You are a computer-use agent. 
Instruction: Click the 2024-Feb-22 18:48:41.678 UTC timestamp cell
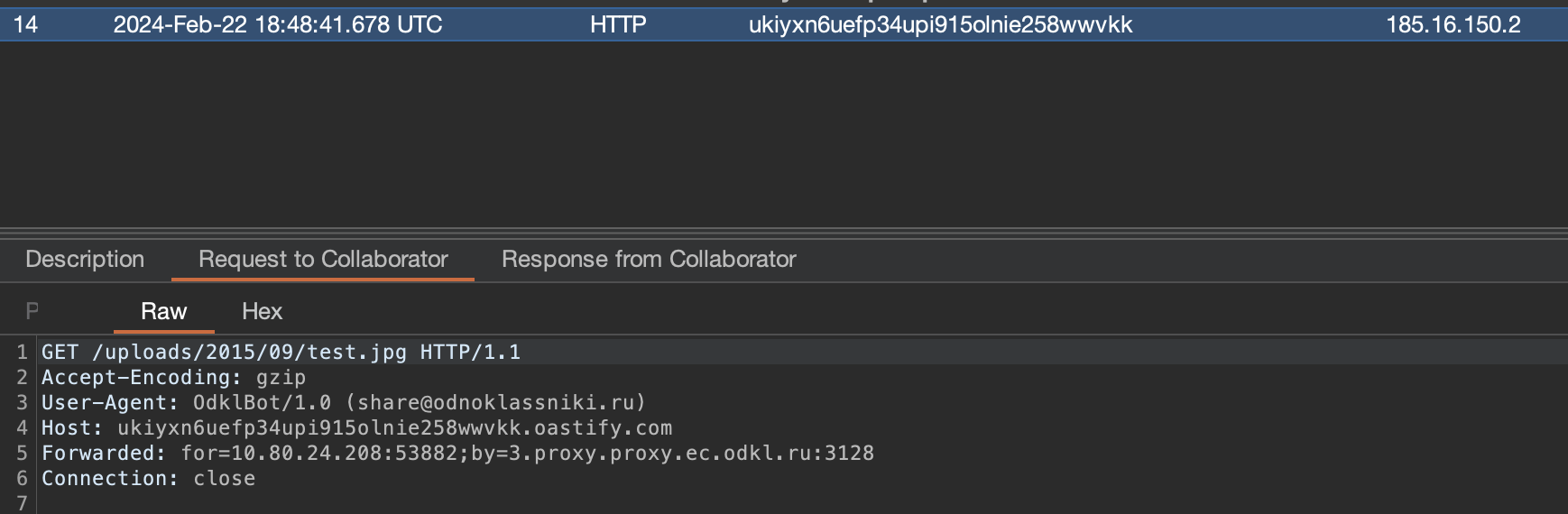point(278,25)
